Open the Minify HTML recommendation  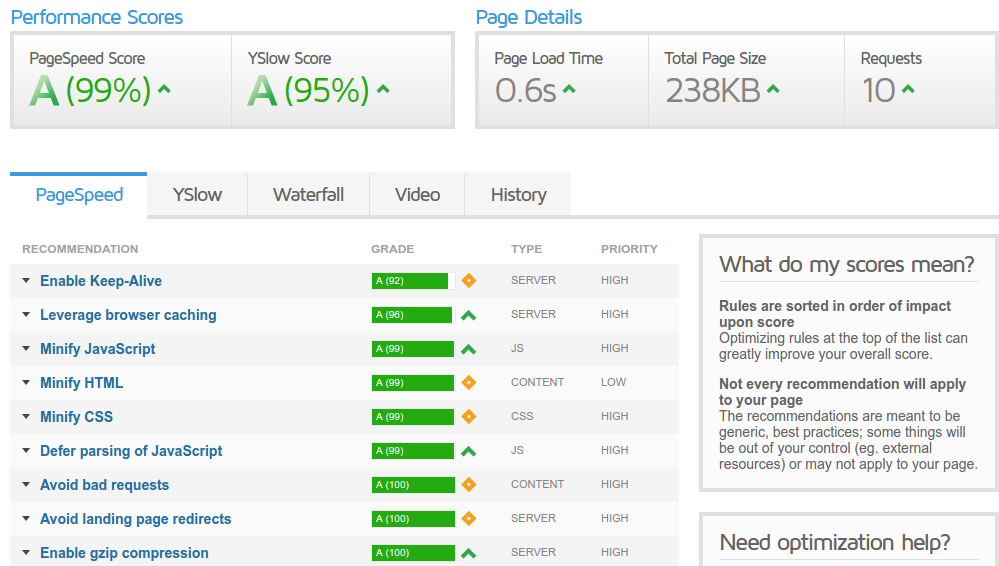(82, 383)
